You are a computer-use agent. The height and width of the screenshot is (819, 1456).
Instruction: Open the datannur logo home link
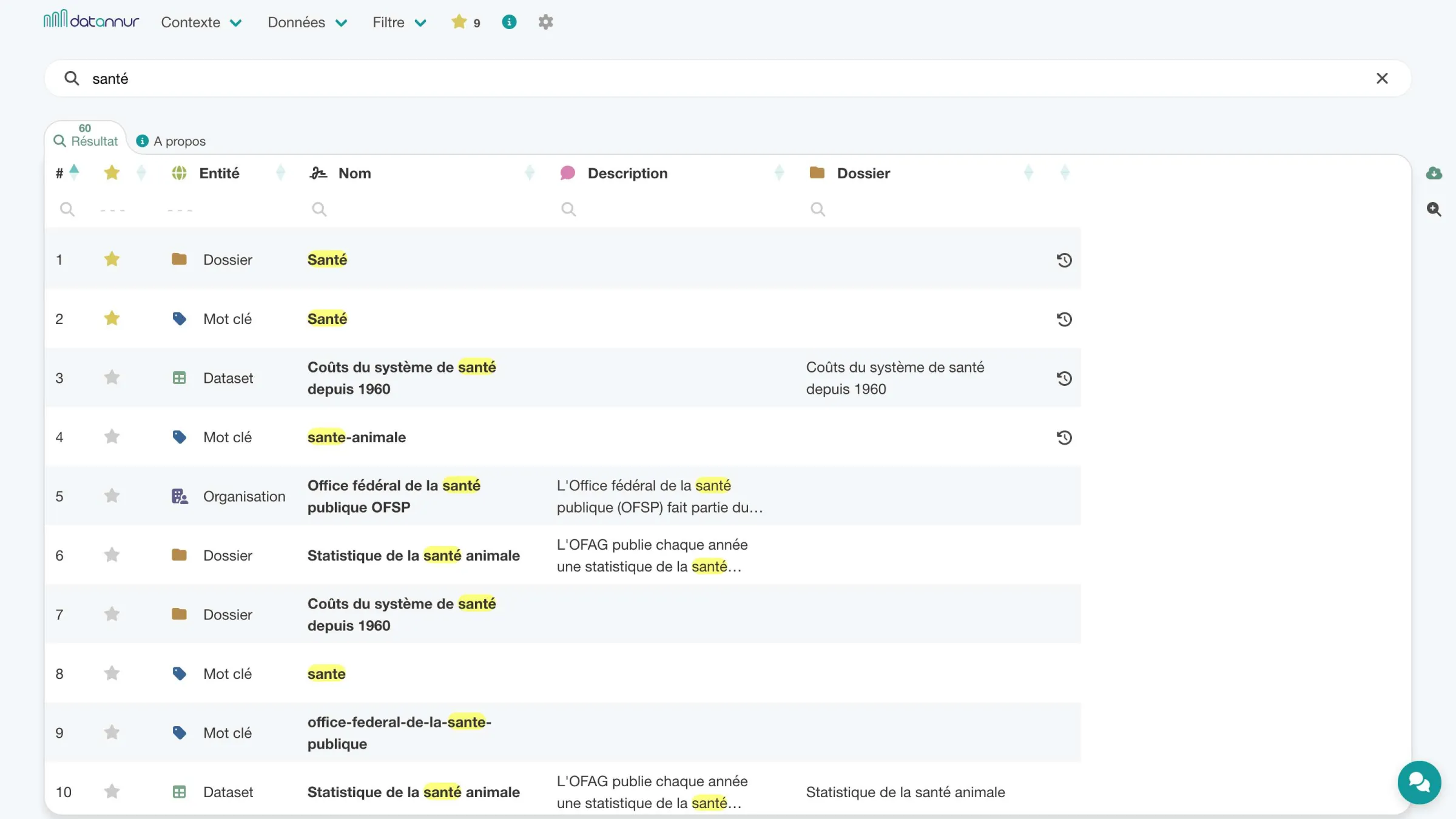click(x=91, y=20)
